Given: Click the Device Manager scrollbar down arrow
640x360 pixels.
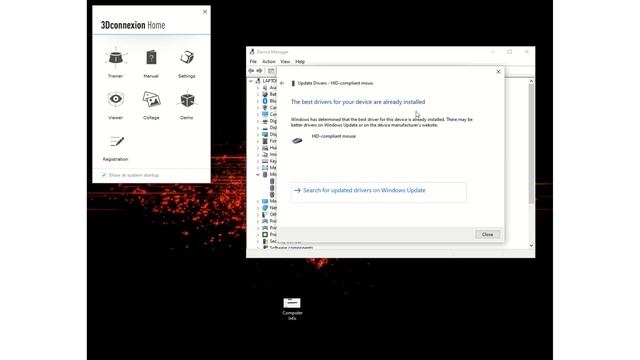Looking at the screenshot, I should [531, 246].
